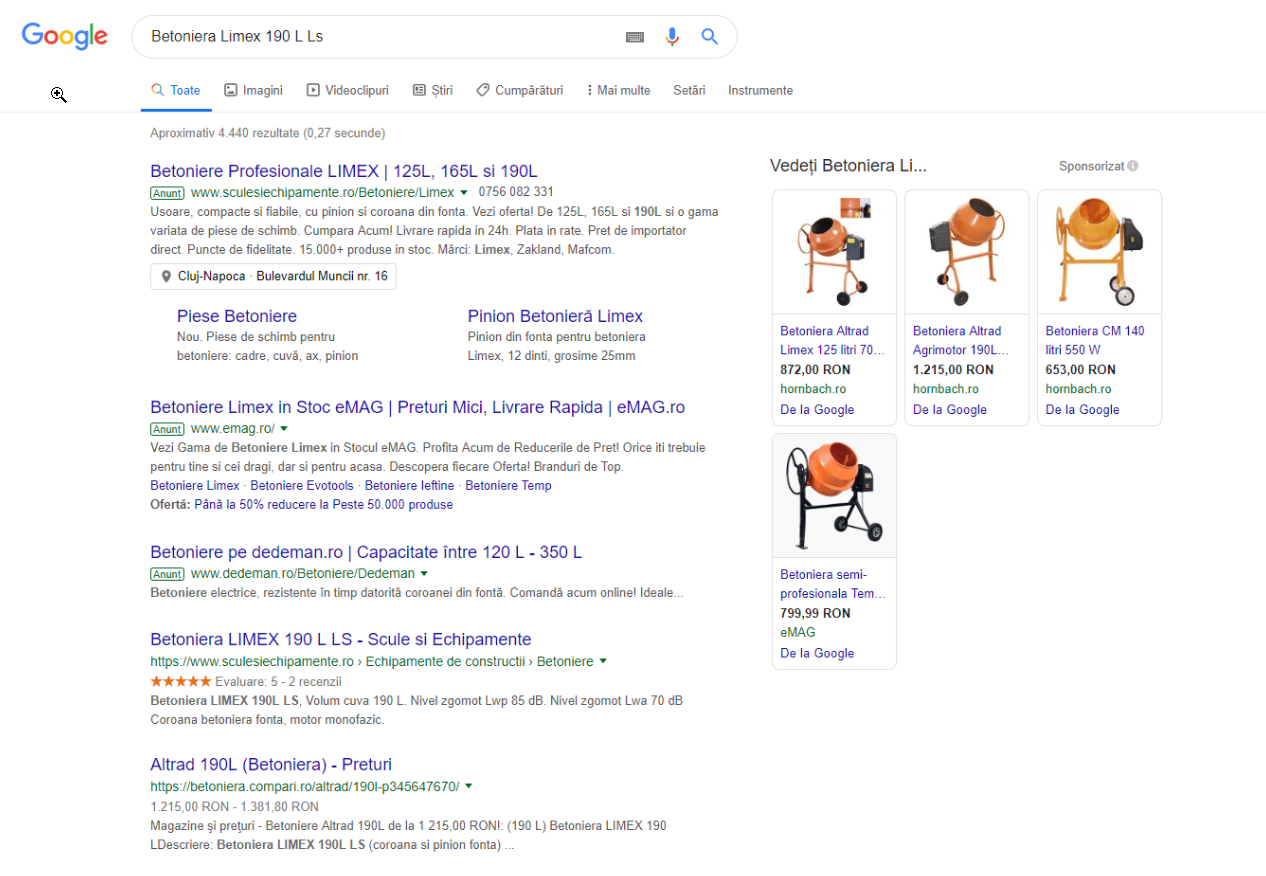Image resolution: width=1266 pixels, height=876 pixels.
Task: Click the Sponsorizat info icon
Action: point(1133,166)
